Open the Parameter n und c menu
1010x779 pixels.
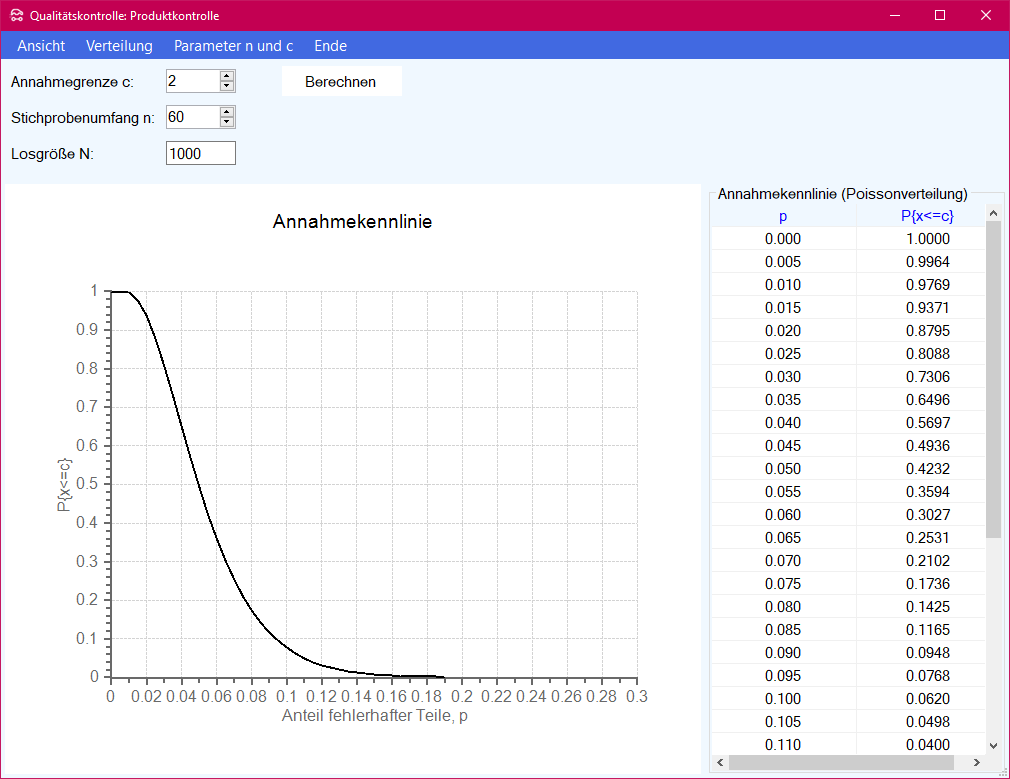(x=233, y=46)
